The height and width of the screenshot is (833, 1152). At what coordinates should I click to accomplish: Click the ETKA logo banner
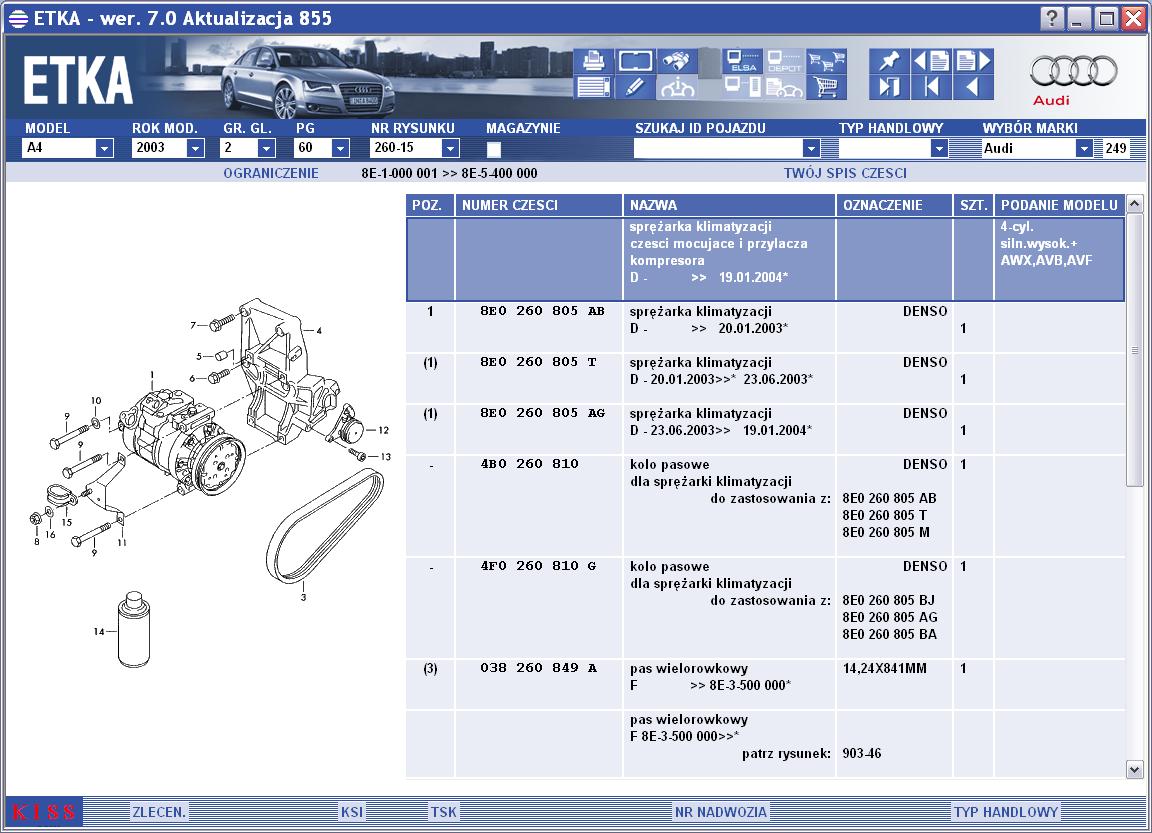point(78,79)
